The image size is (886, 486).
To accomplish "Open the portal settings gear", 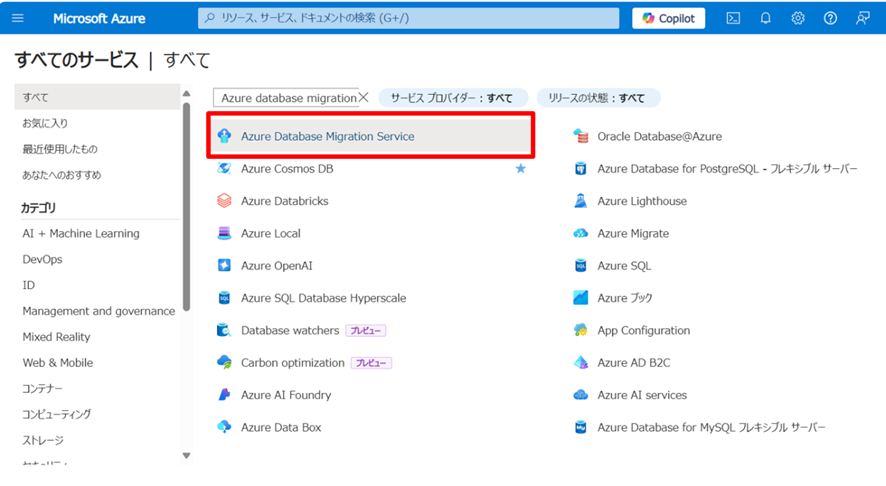I will coord(797,18).
